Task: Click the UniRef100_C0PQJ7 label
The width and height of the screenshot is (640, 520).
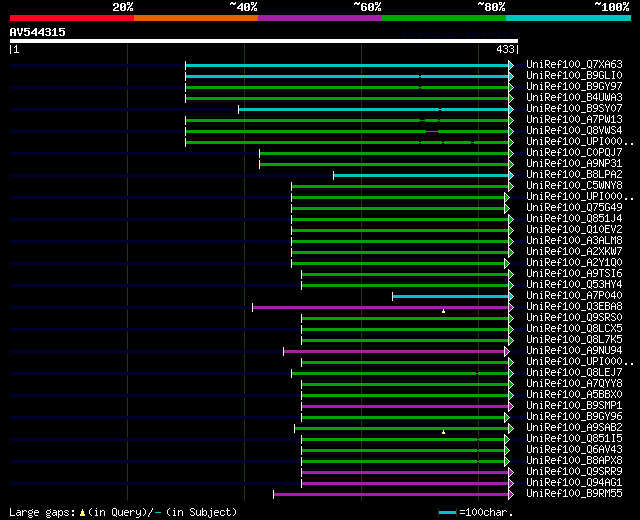Action: 574,153
